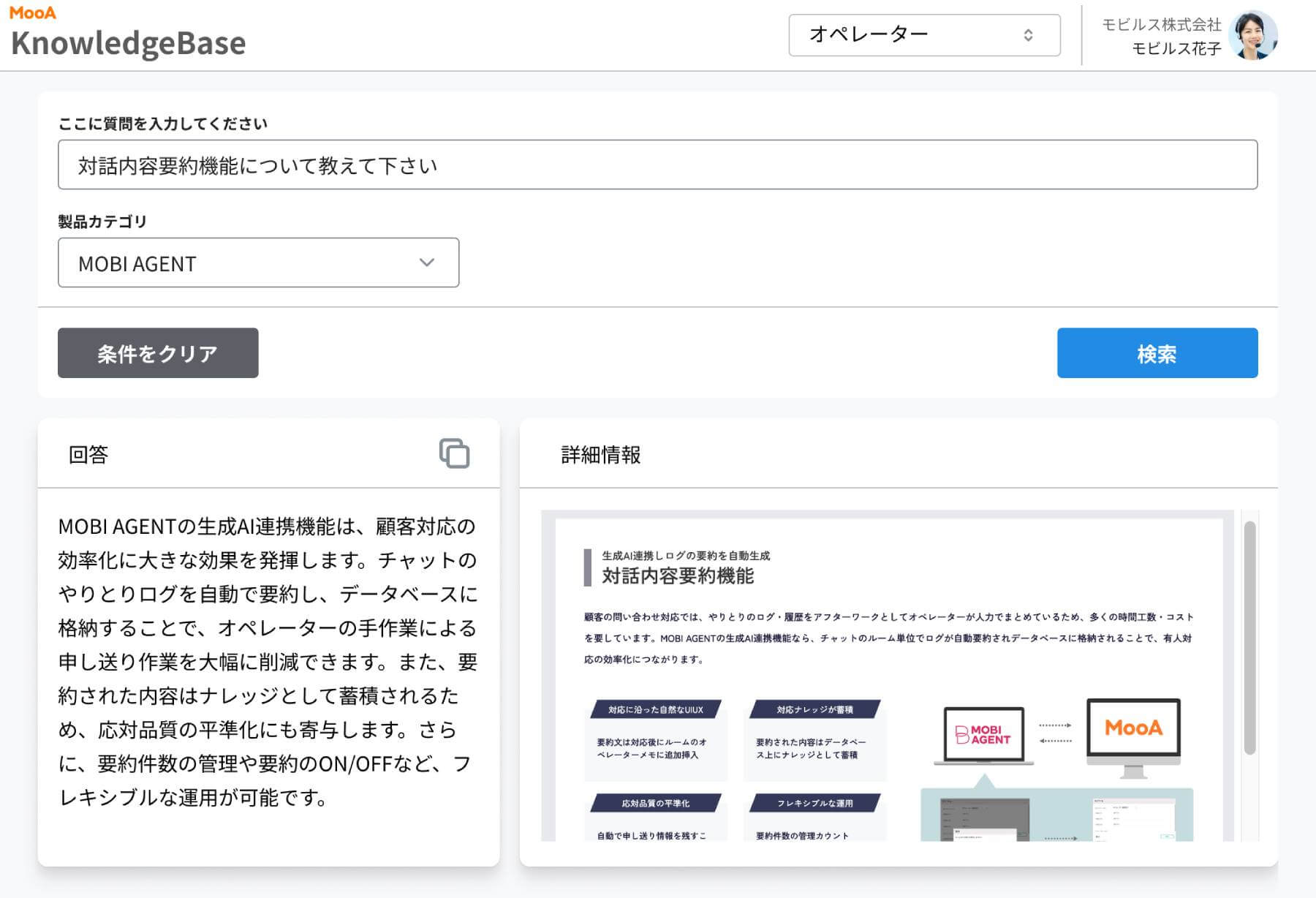The image size is (1316, 898).
Task: Click the モビルス株式会社 company name
Action: pos(1161,24)
